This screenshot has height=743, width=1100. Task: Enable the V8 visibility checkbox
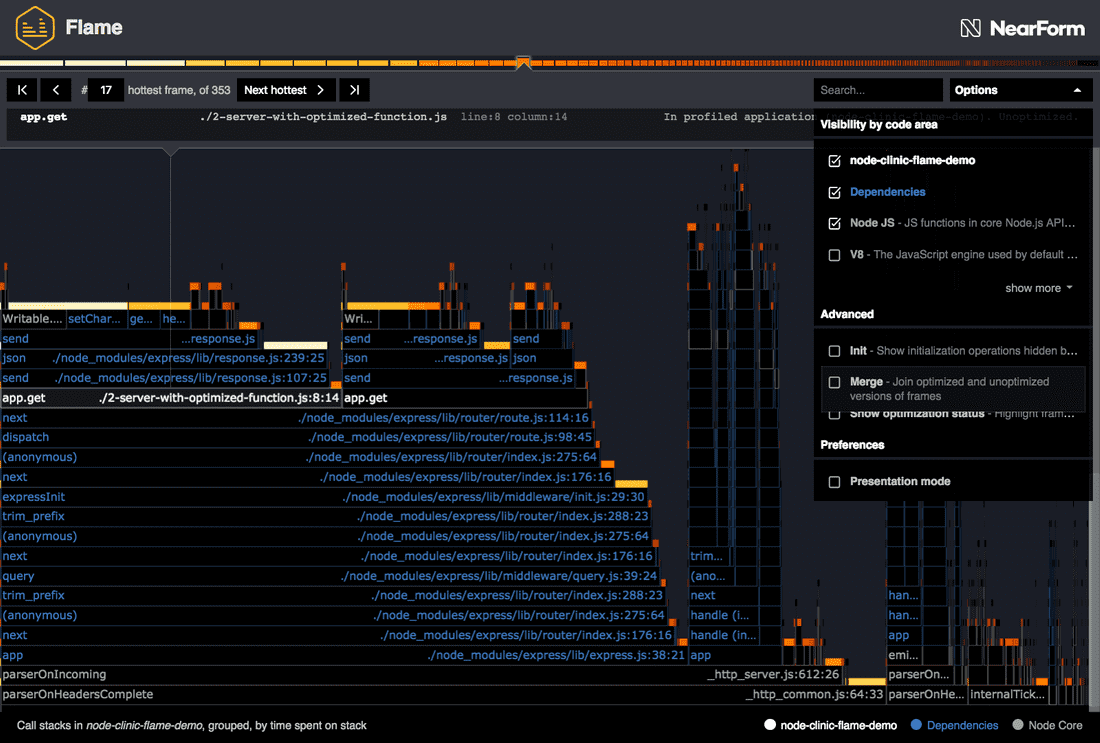point(834,255)
